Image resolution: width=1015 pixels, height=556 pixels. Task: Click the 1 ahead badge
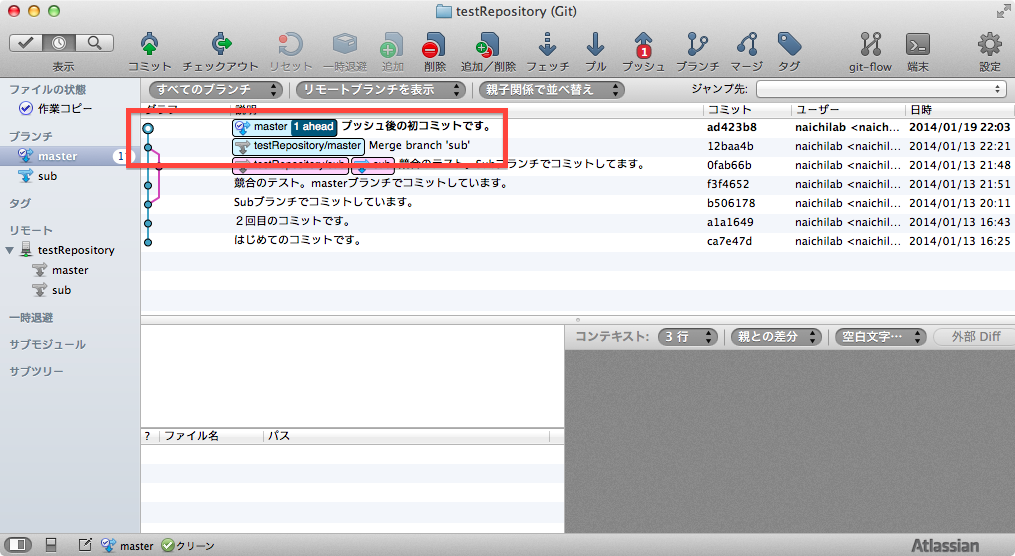(313, 127)
